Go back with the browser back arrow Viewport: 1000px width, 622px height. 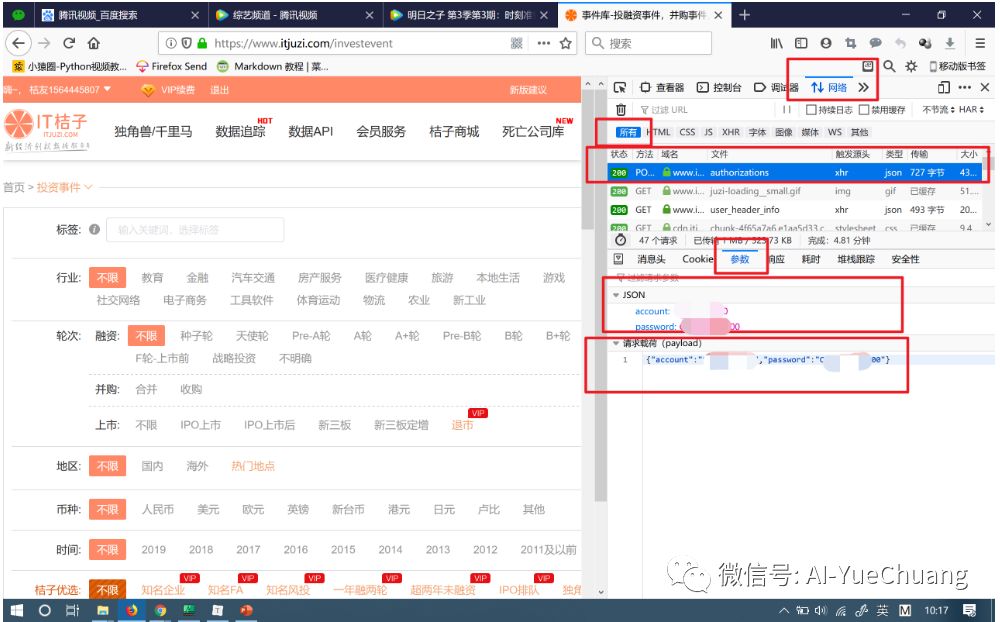[18, 43]
